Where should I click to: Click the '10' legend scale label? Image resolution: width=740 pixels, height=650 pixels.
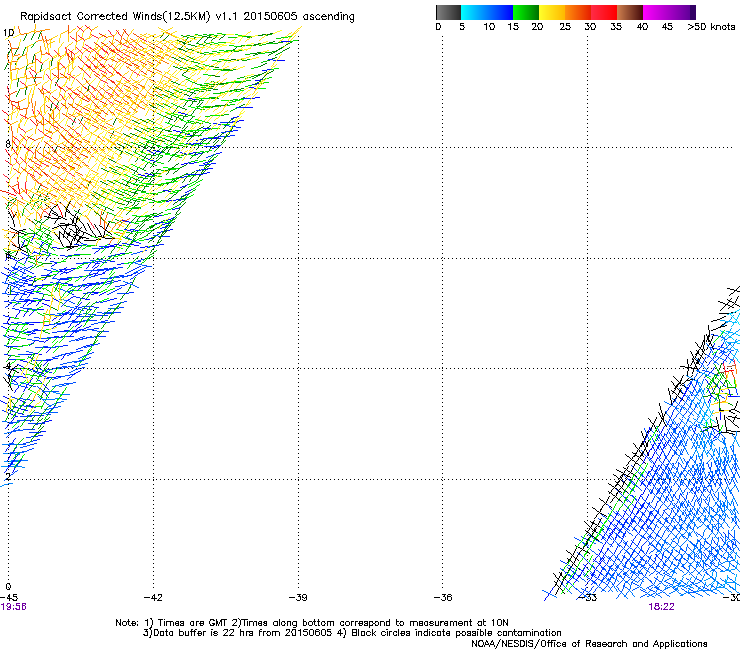point(489,27)
